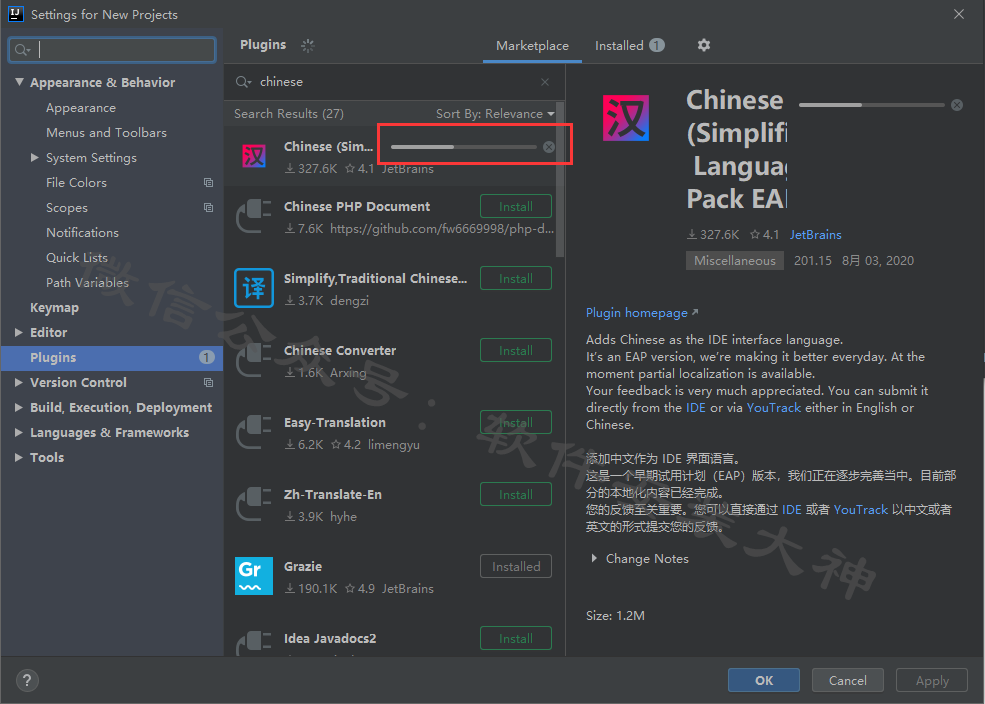
Task: Open plugin search history magnifier dropdown
Action: coord(243,82)
